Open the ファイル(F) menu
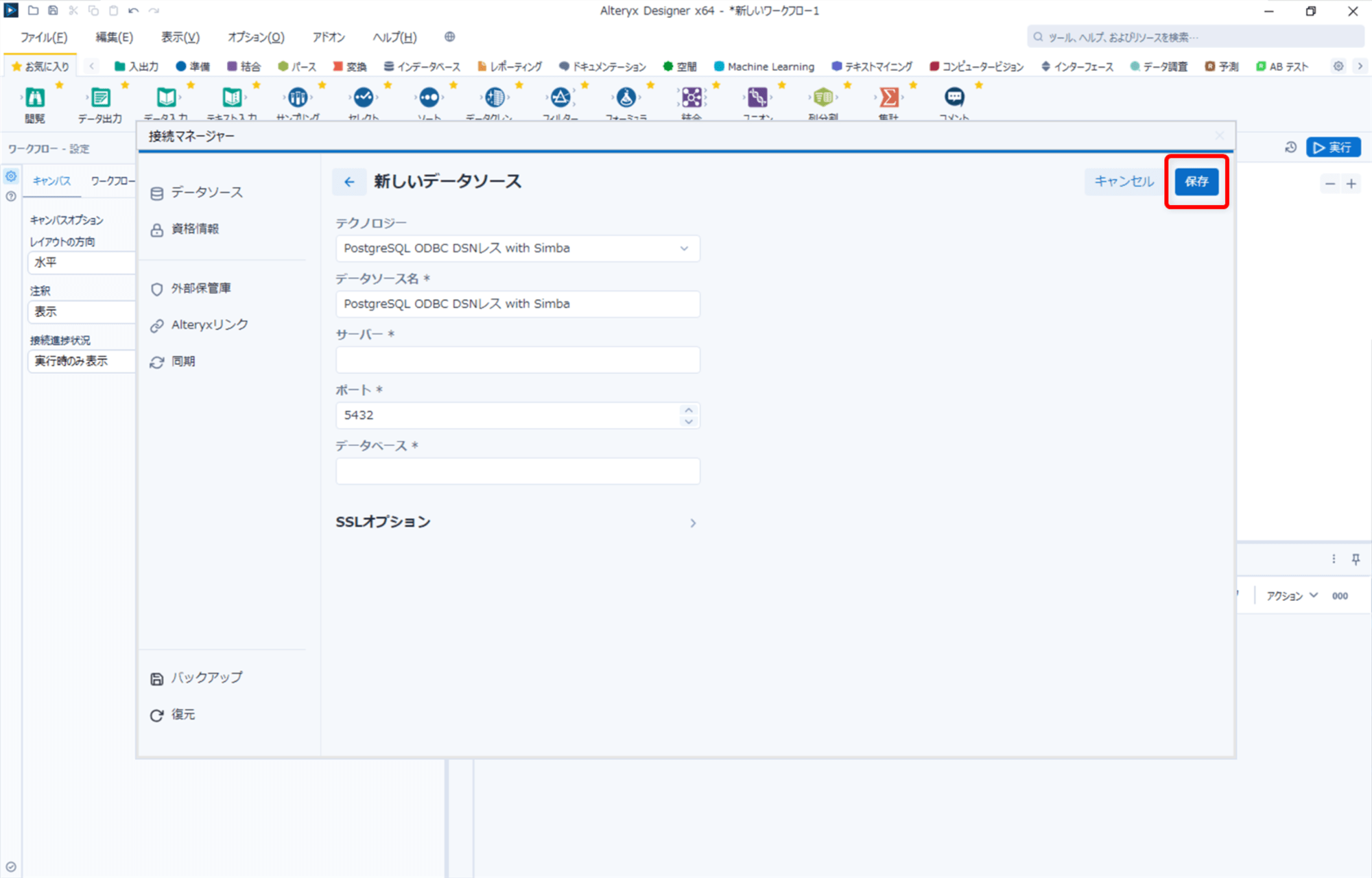Screen dimensions: 1372x878 point(43,37)
